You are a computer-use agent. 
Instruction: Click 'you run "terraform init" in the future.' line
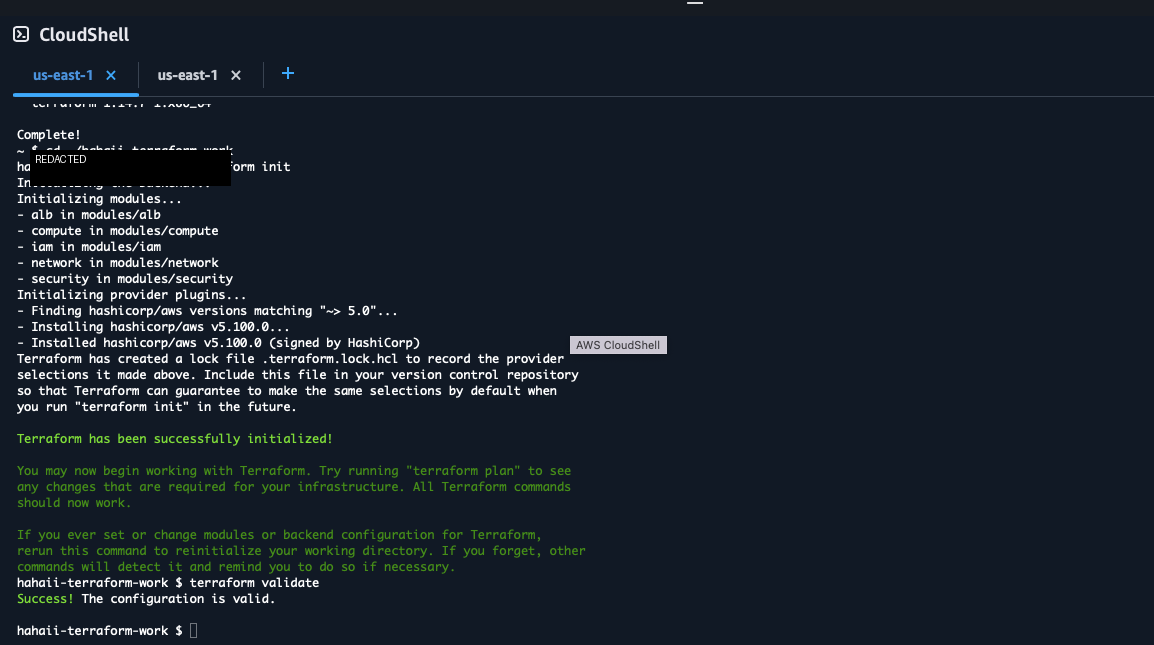157,407
